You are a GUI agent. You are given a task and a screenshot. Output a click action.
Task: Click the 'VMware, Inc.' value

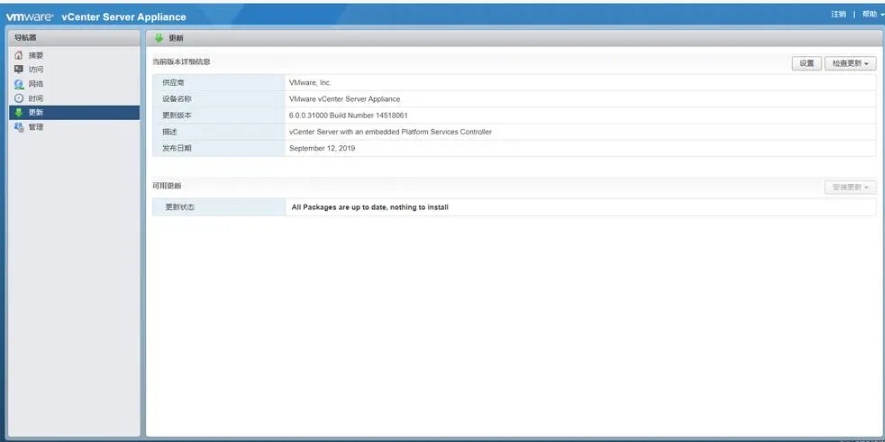point(310,82)
